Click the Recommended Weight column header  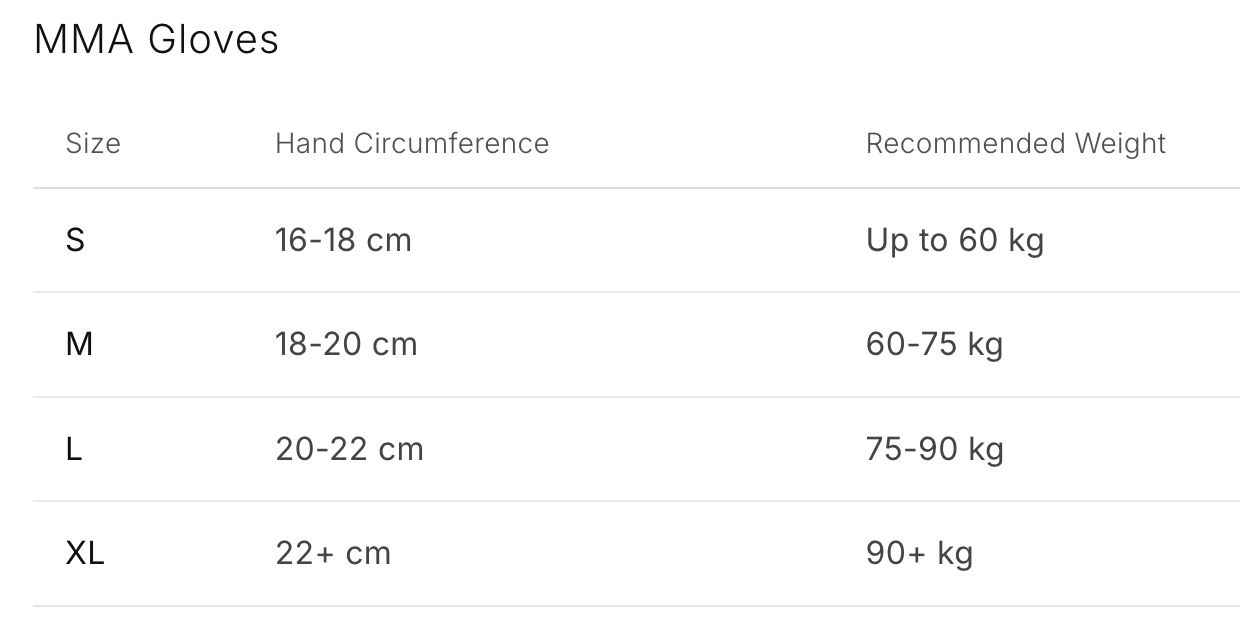1016,143
